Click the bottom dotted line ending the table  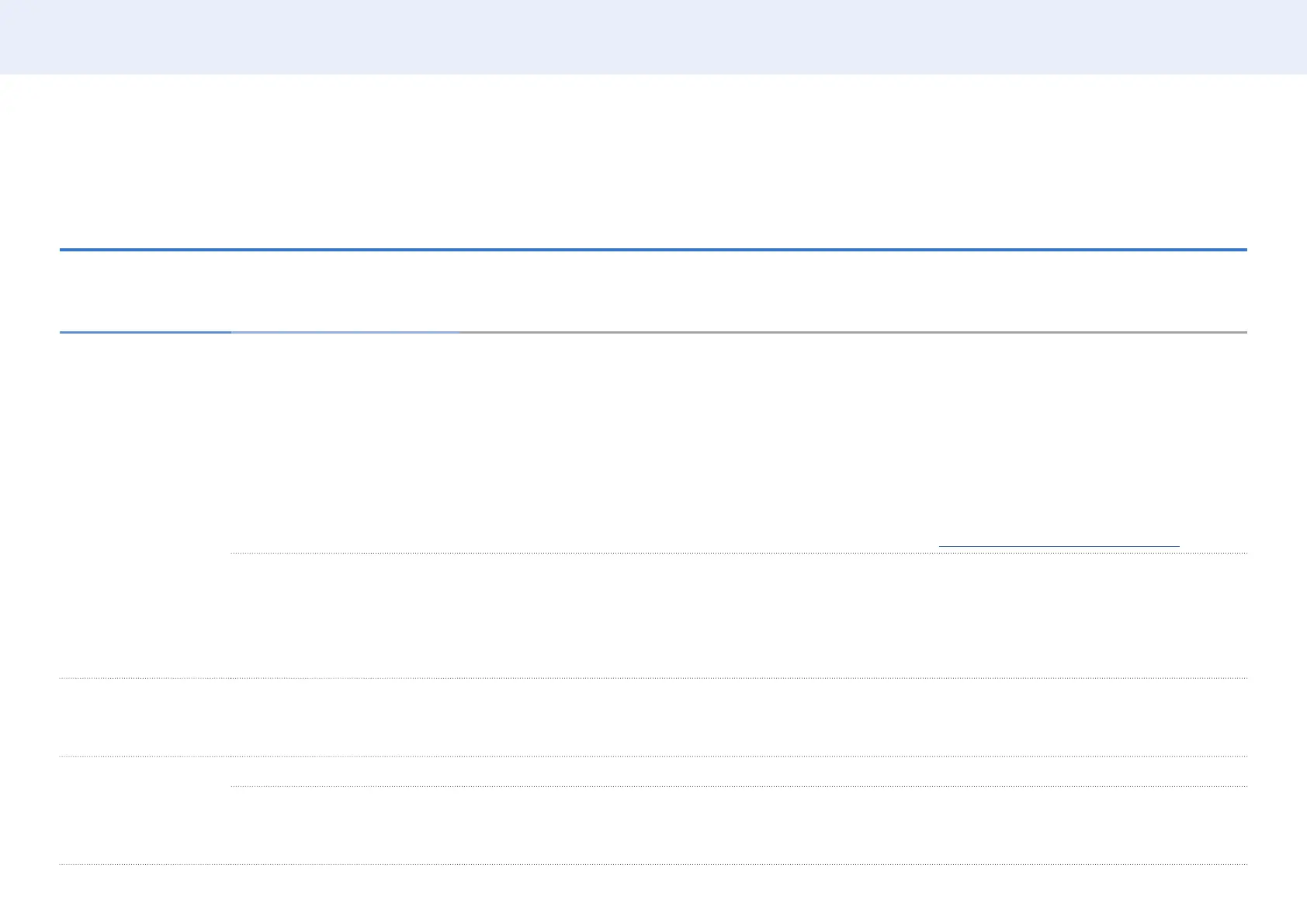point(653,864)
